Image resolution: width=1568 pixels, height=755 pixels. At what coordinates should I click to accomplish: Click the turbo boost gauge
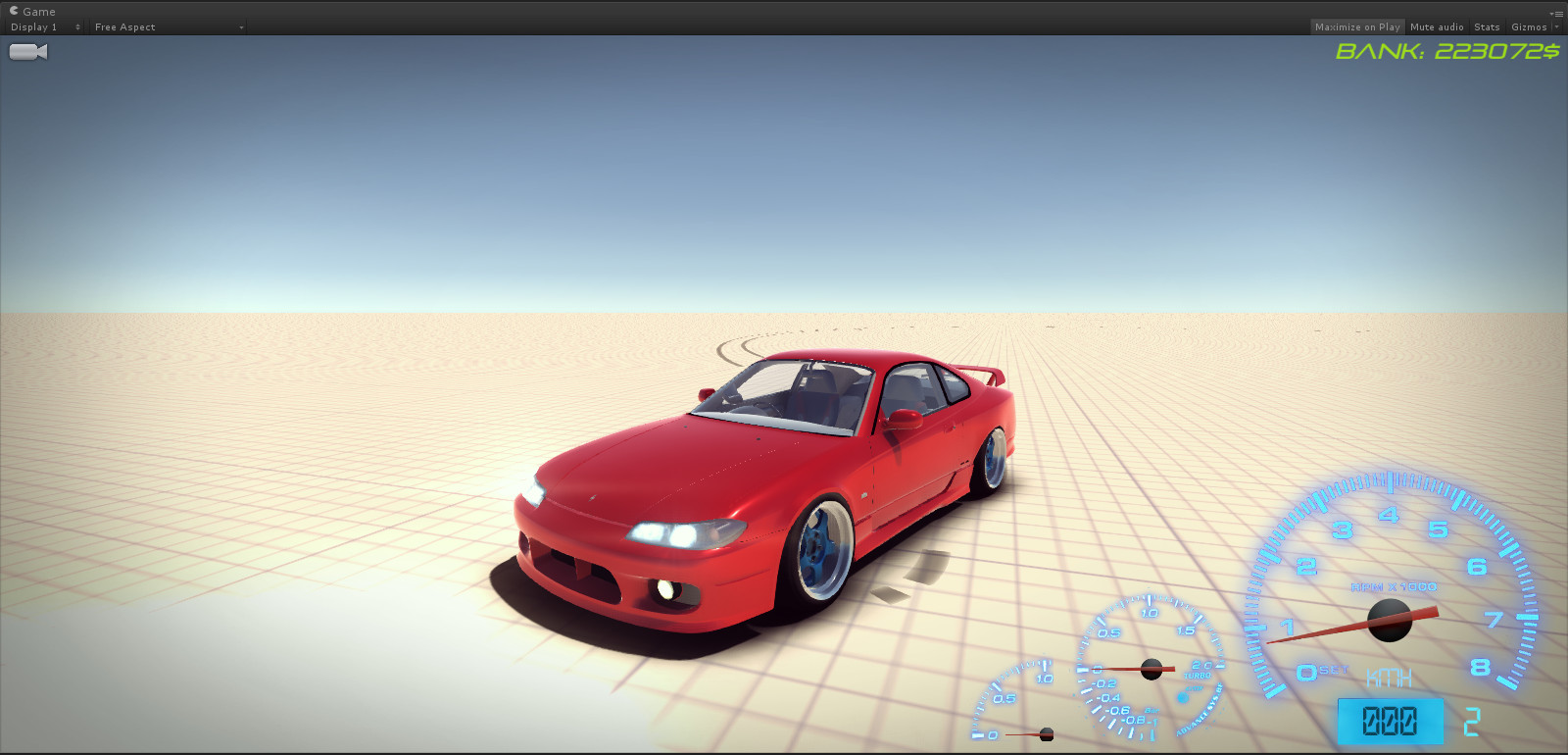click(x=1151, y=667)
